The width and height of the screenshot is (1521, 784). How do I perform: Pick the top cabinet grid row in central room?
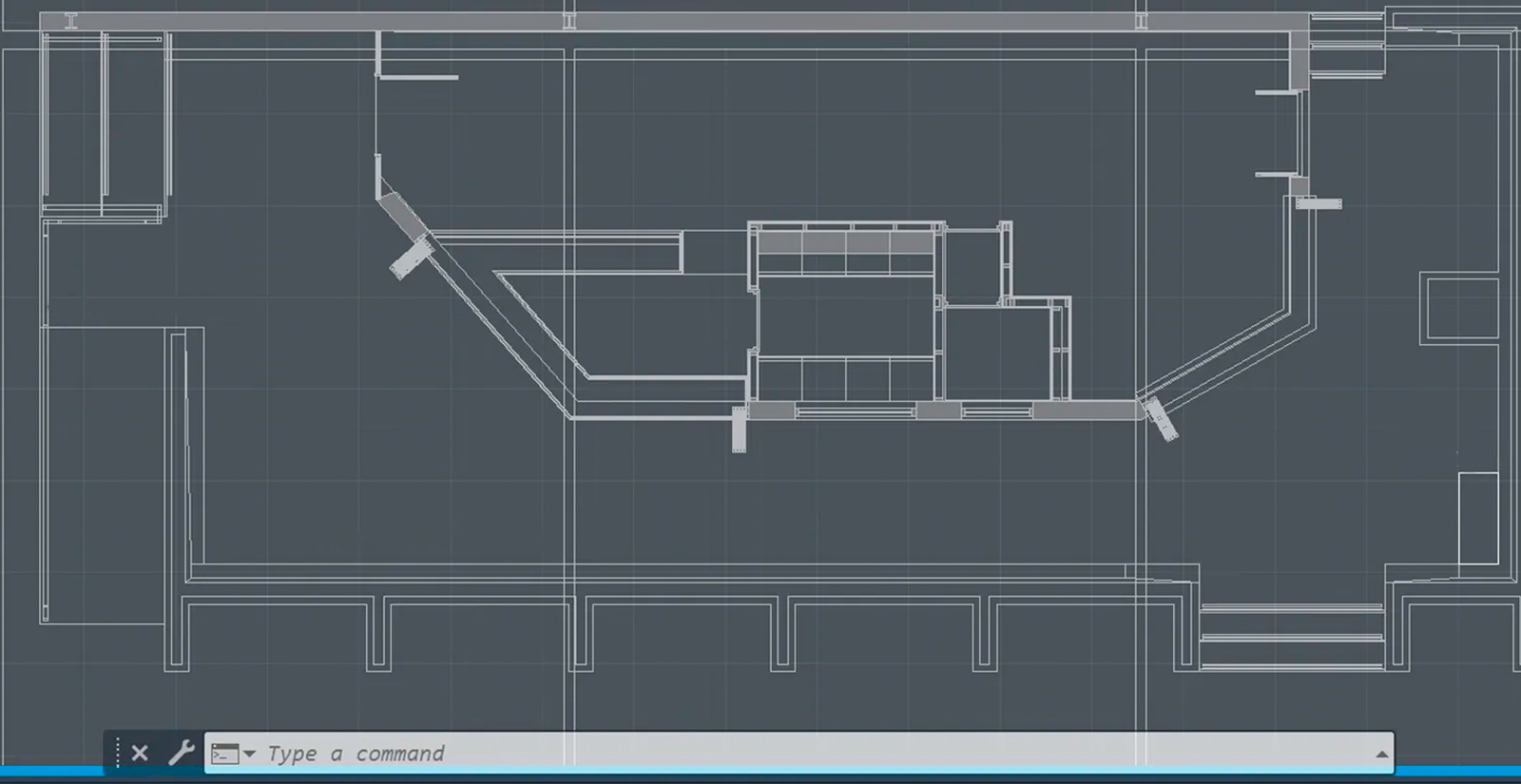(x=846, y=241)
